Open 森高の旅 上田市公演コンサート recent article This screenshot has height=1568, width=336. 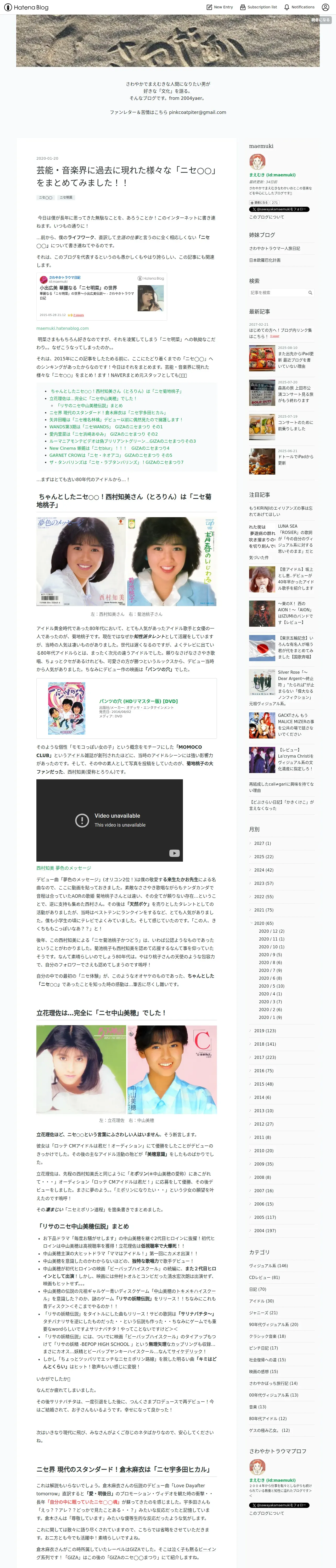(295, 394)
